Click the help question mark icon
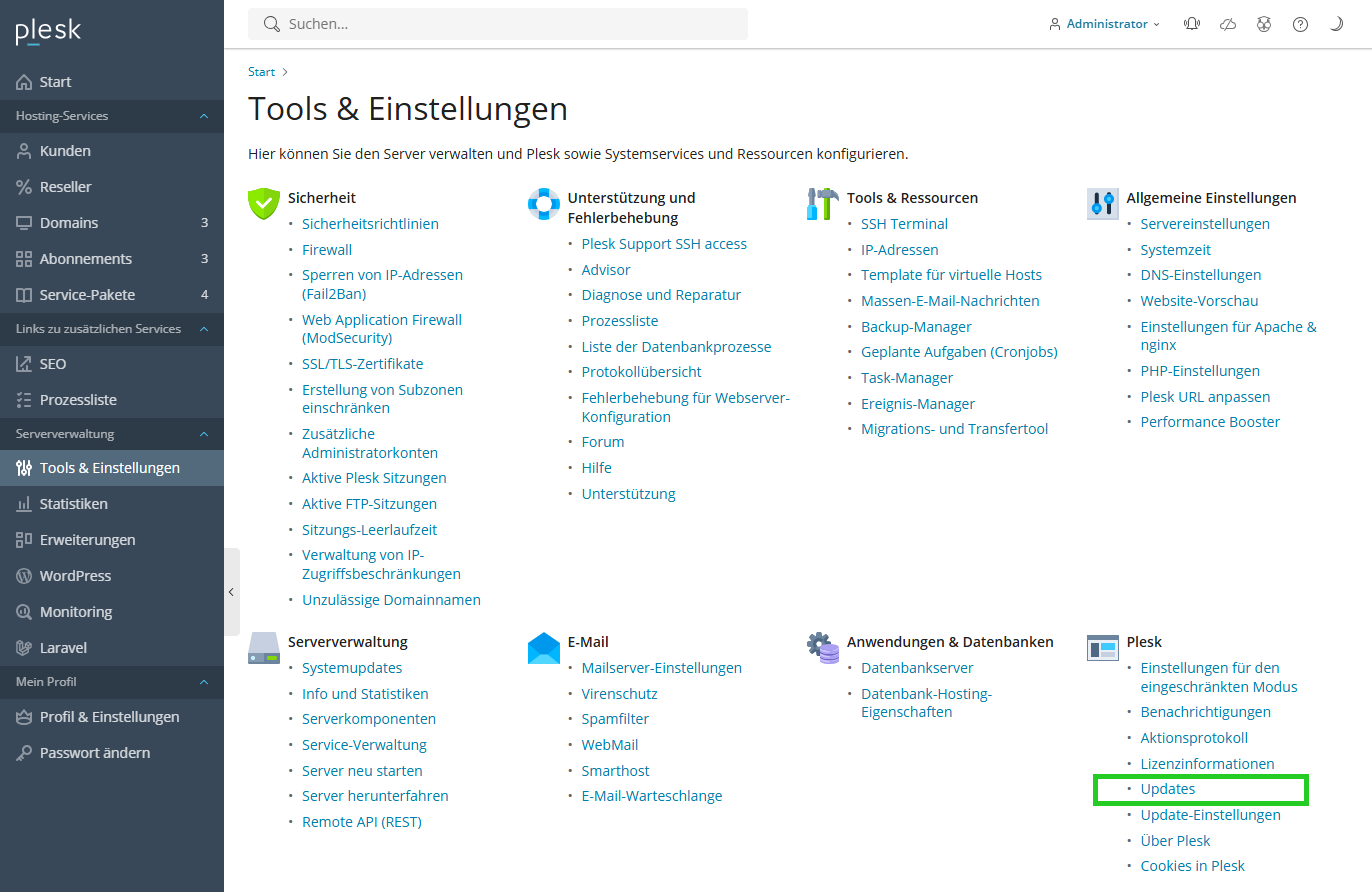Screen dimensions: 1372x892 (1300, 24)
